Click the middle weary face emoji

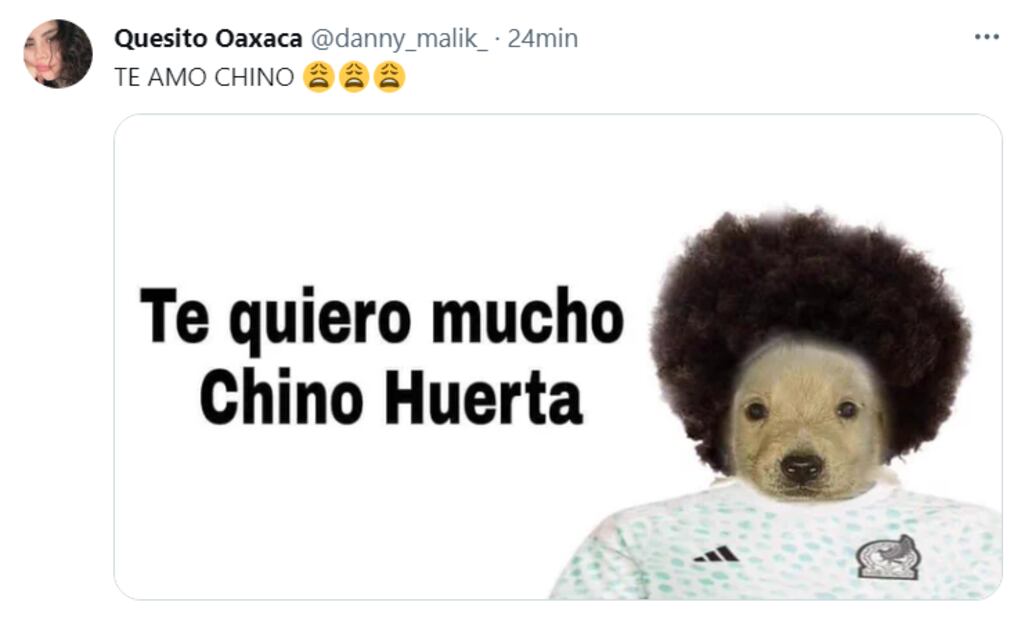tap(354, 77)
